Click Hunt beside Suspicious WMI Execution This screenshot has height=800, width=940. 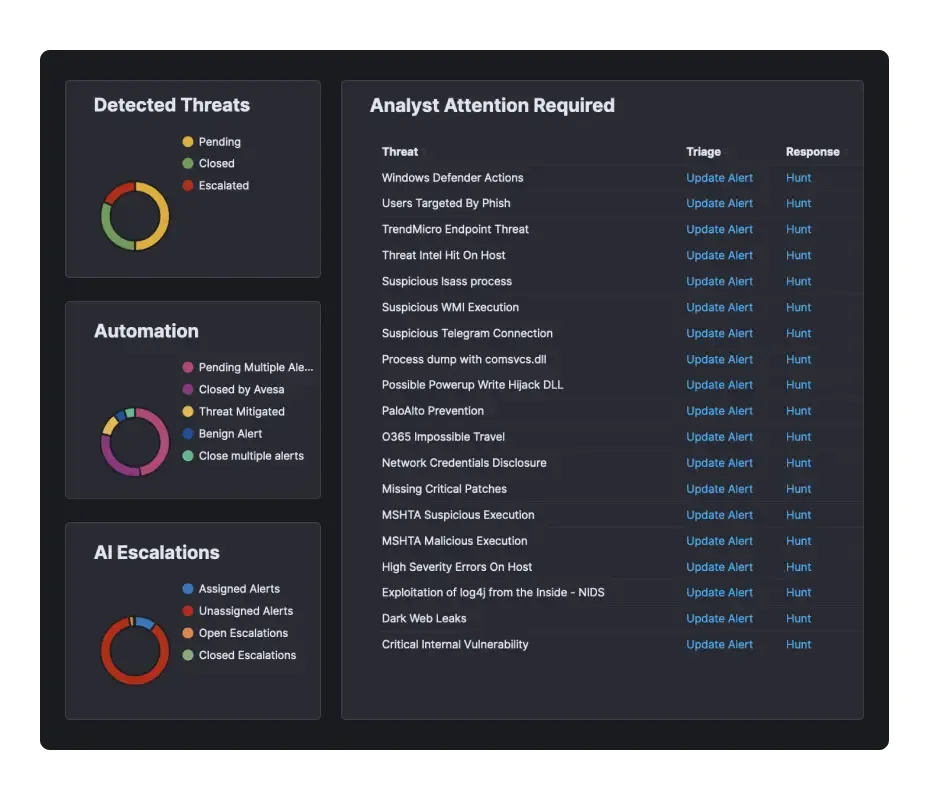pos(798,307)
